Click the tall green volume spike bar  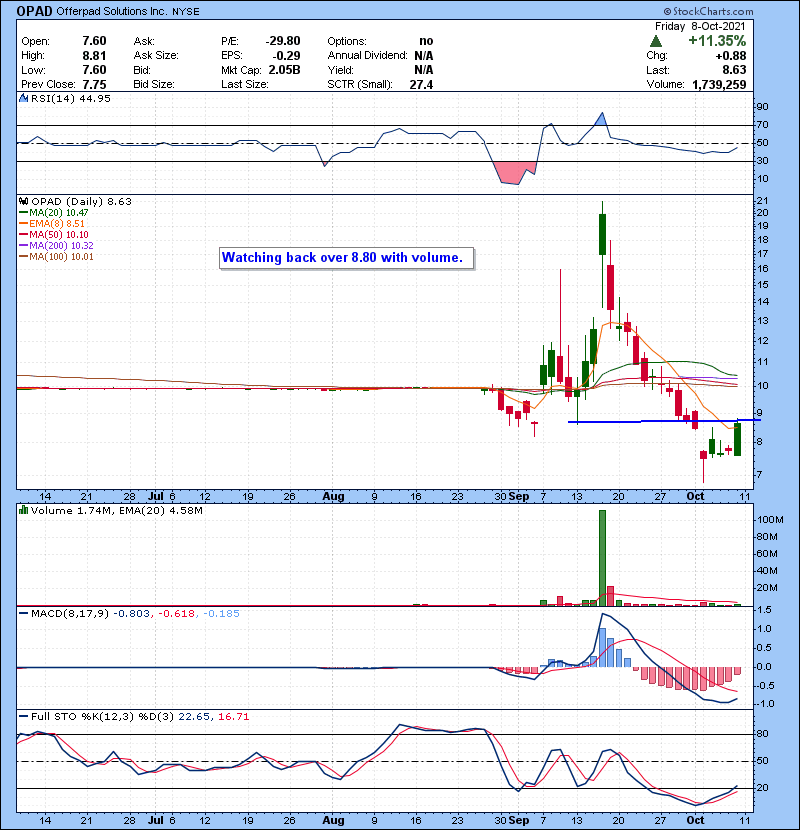point(603,558)
